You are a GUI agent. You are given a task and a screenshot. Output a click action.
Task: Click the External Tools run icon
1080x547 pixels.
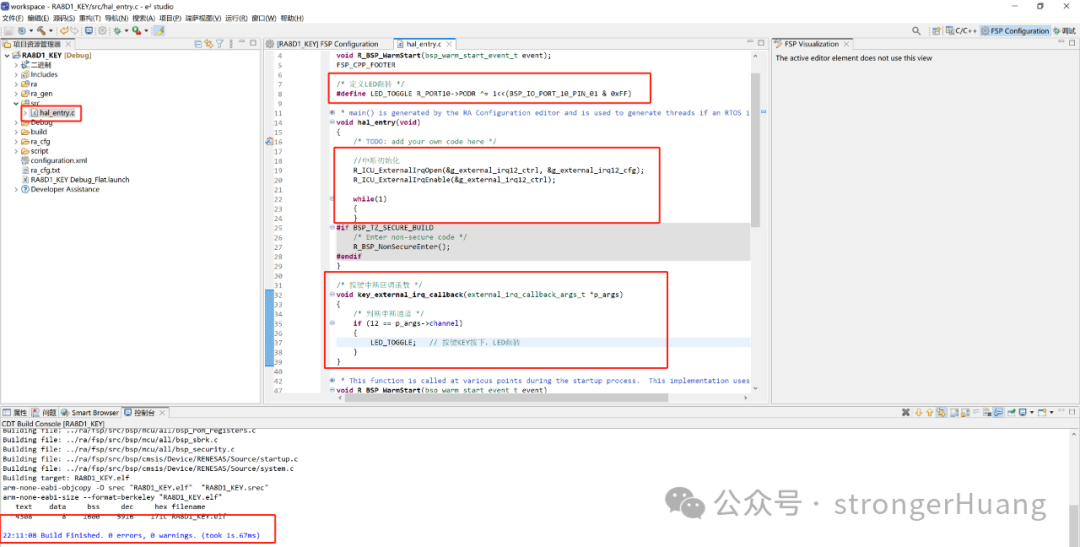coord(136,31)
